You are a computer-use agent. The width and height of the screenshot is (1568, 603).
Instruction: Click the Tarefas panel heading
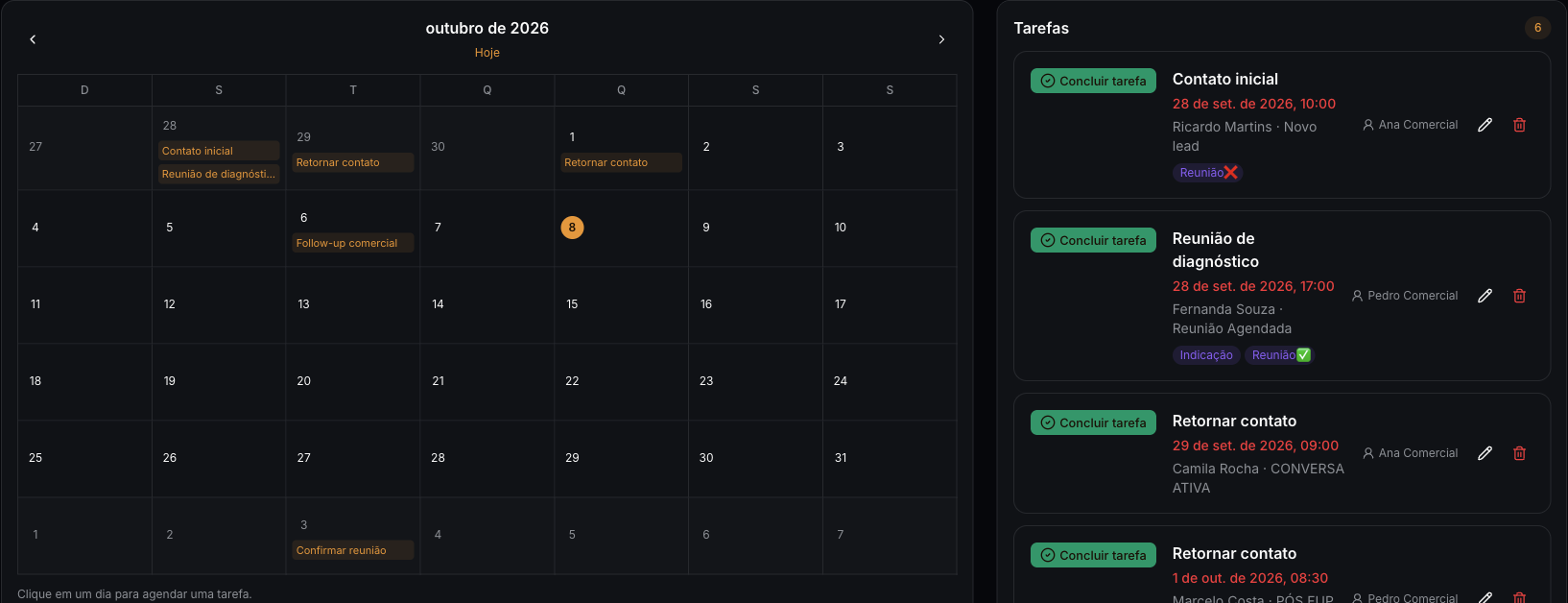pyautogui.click(x=1041, y=28)
